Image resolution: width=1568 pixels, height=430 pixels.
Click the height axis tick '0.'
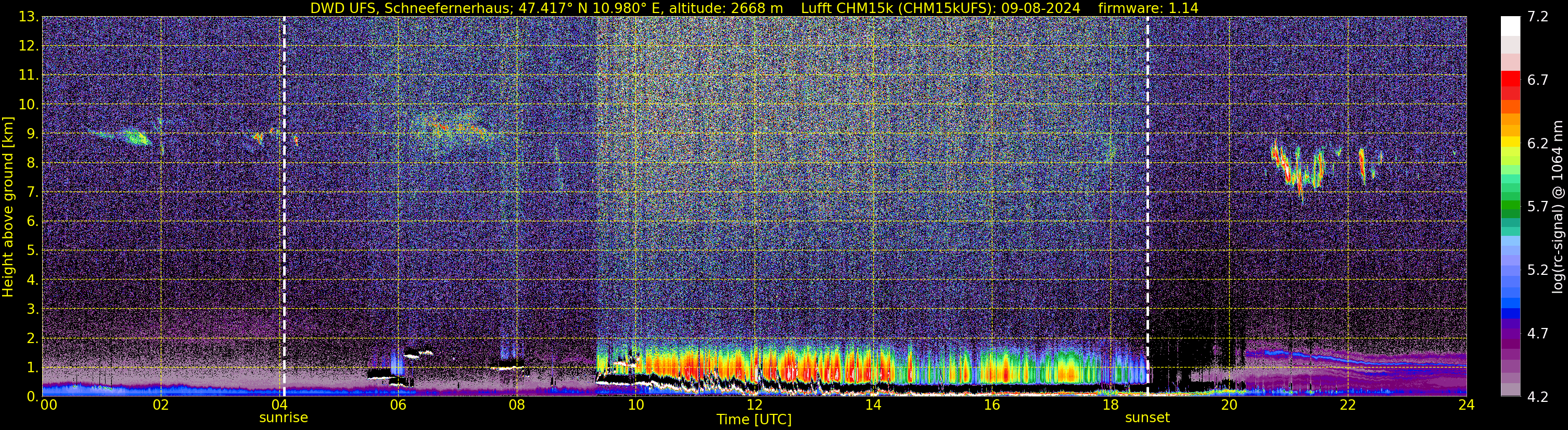pyautogui.click(x=32, y=396)
